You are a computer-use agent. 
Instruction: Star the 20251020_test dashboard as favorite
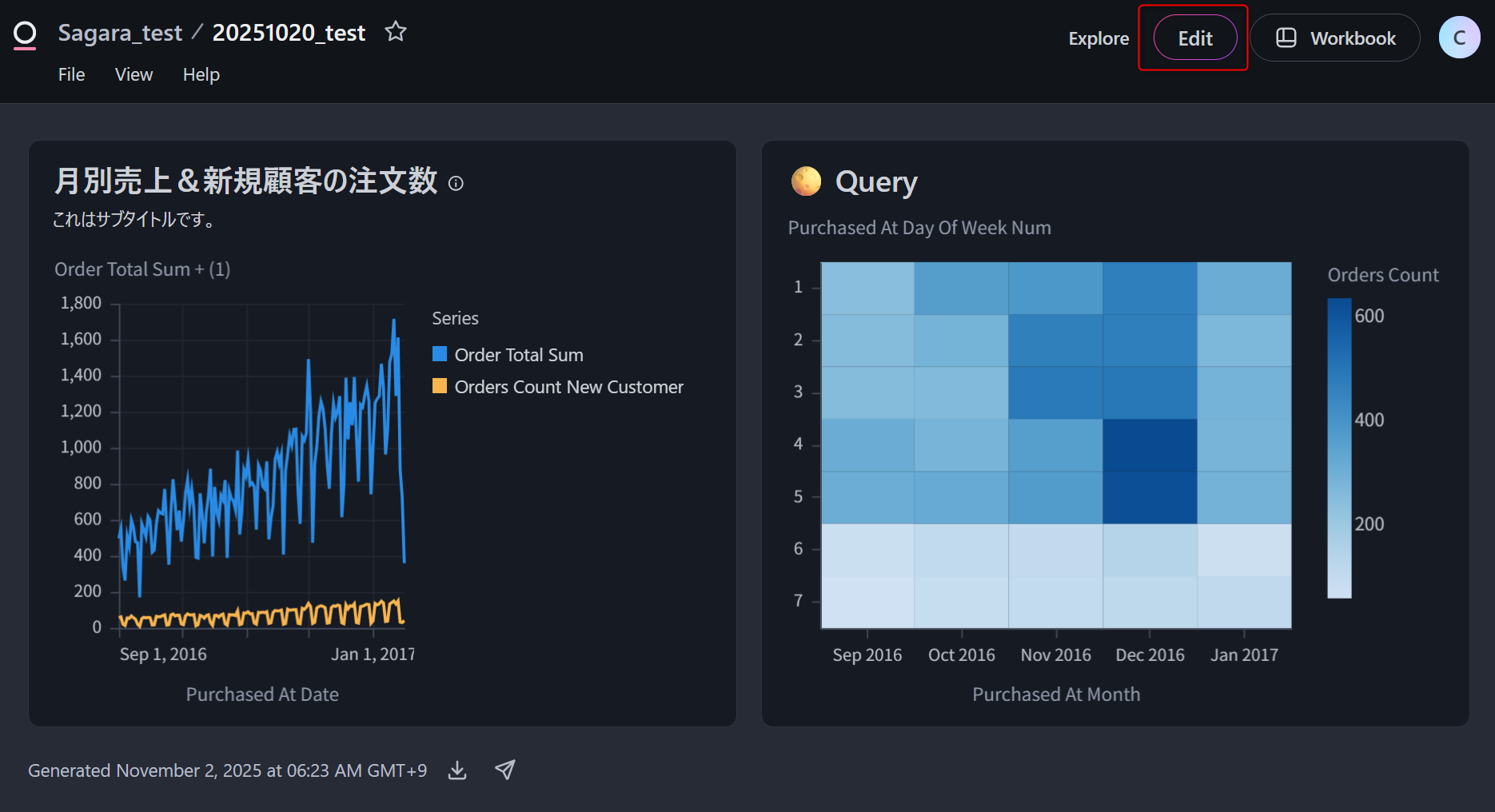click(x=396, y=32)
